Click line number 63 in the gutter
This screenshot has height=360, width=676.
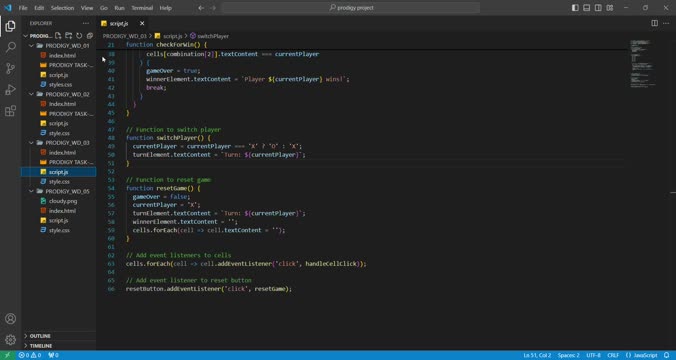[111, 263]
